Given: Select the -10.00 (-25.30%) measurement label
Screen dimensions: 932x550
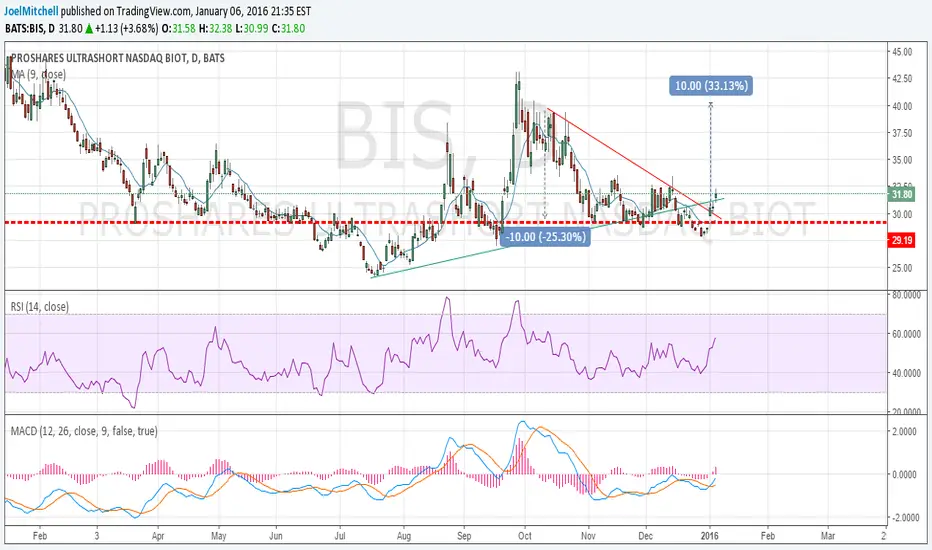Looking at the screenshot, I should pyautogui.click(x=546, y=237).
